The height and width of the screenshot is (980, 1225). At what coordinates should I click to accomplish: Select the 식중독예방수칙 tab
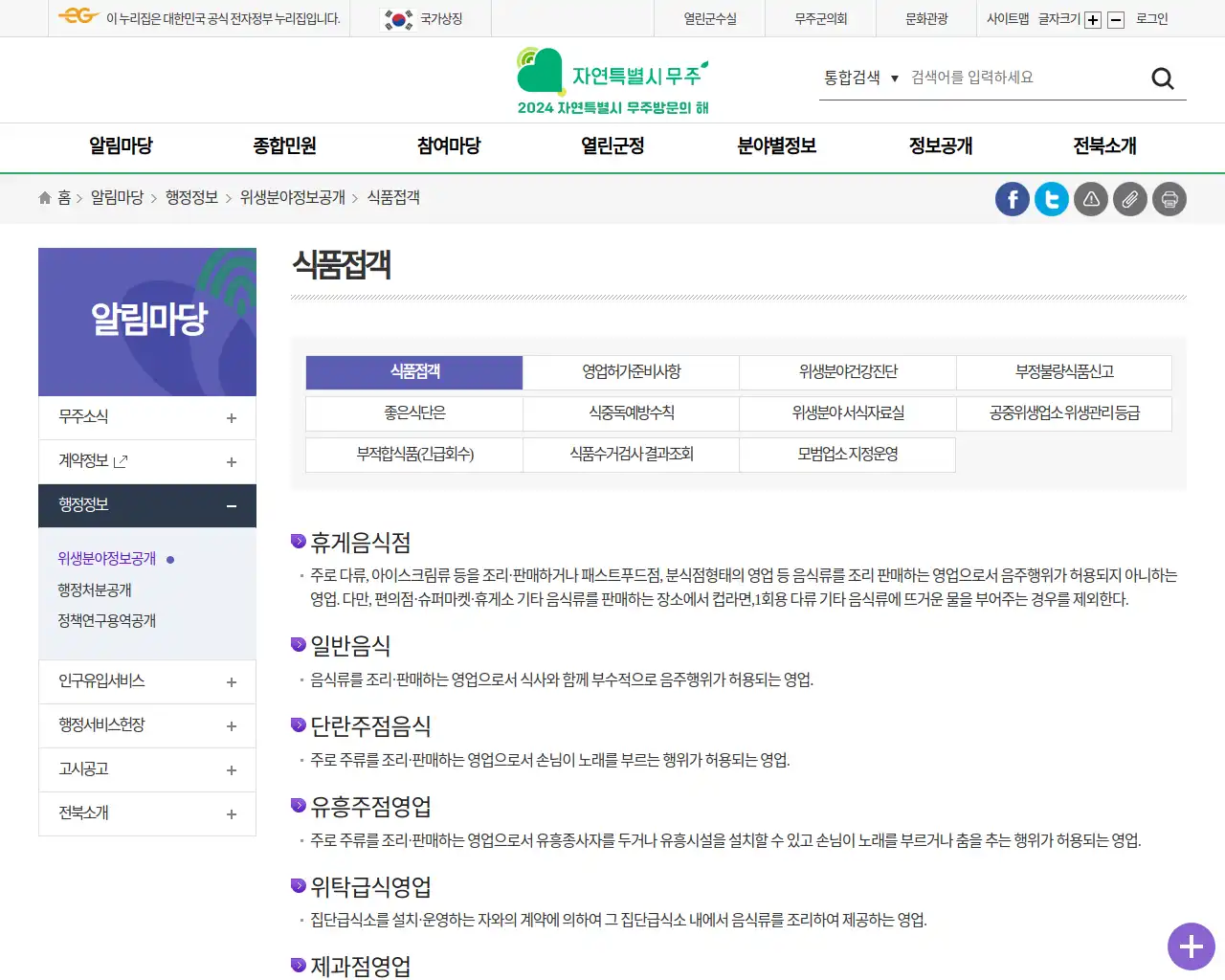tap(630, 413)
